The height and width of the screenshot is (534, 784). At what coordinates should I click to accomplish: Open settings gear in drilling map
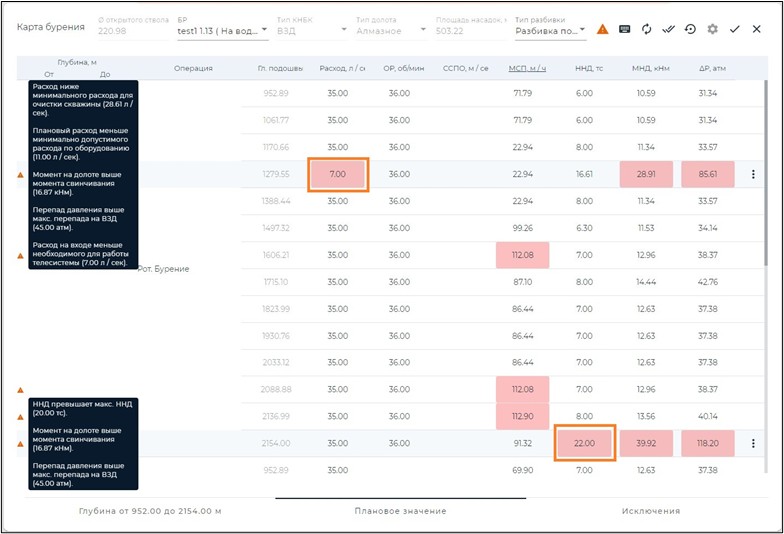point(712,29)
